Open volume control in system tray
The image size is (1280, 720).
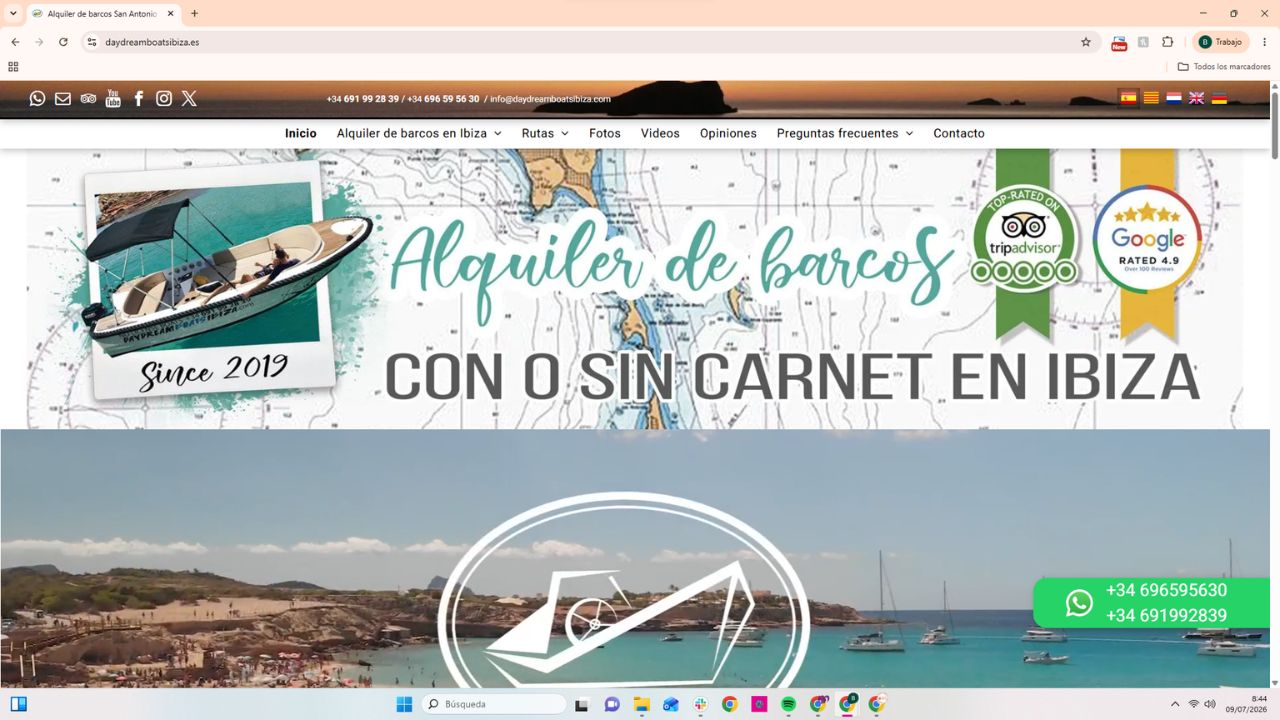[1210, 704]
